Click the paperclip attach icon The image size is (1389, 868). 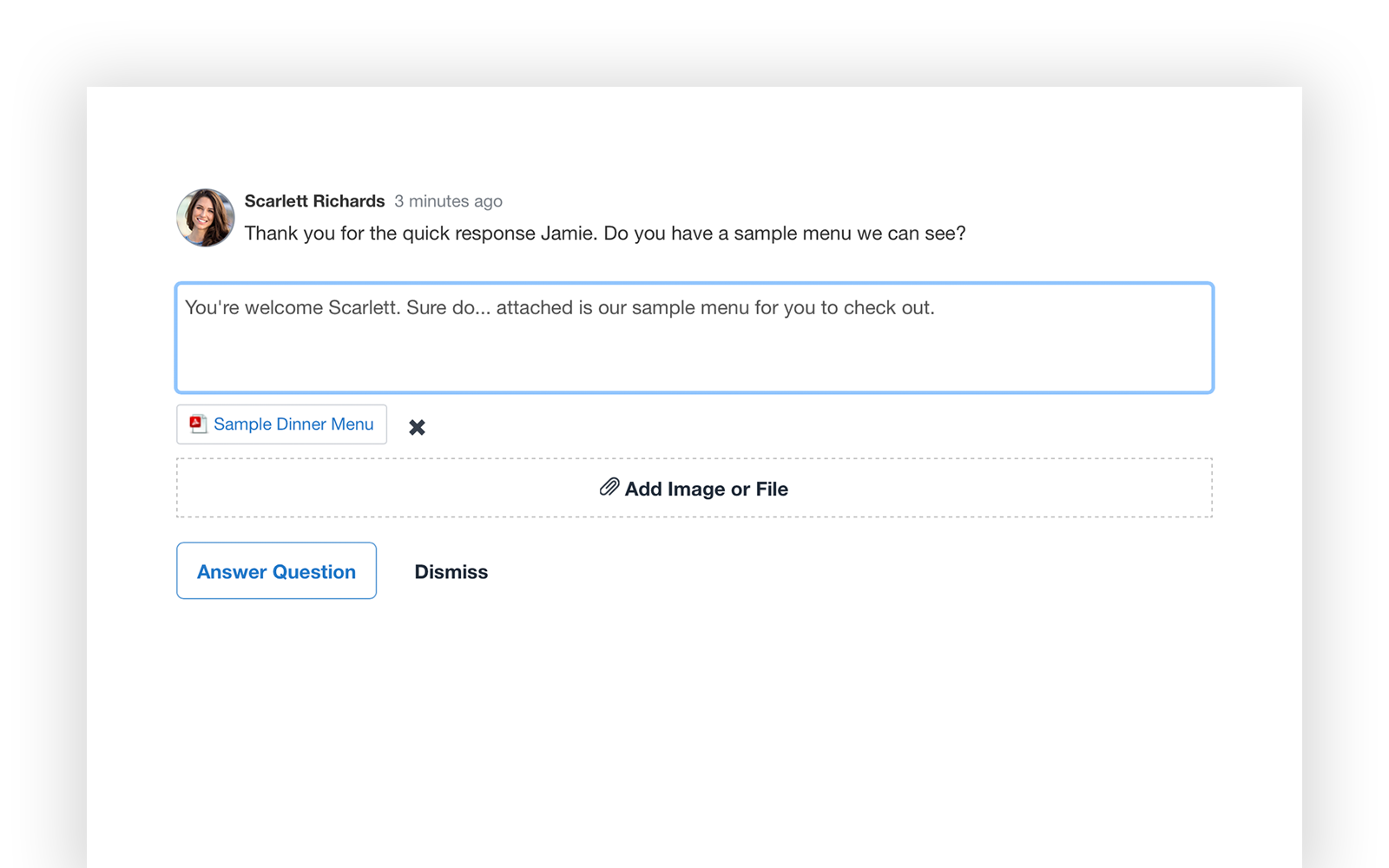coord(609,488)
